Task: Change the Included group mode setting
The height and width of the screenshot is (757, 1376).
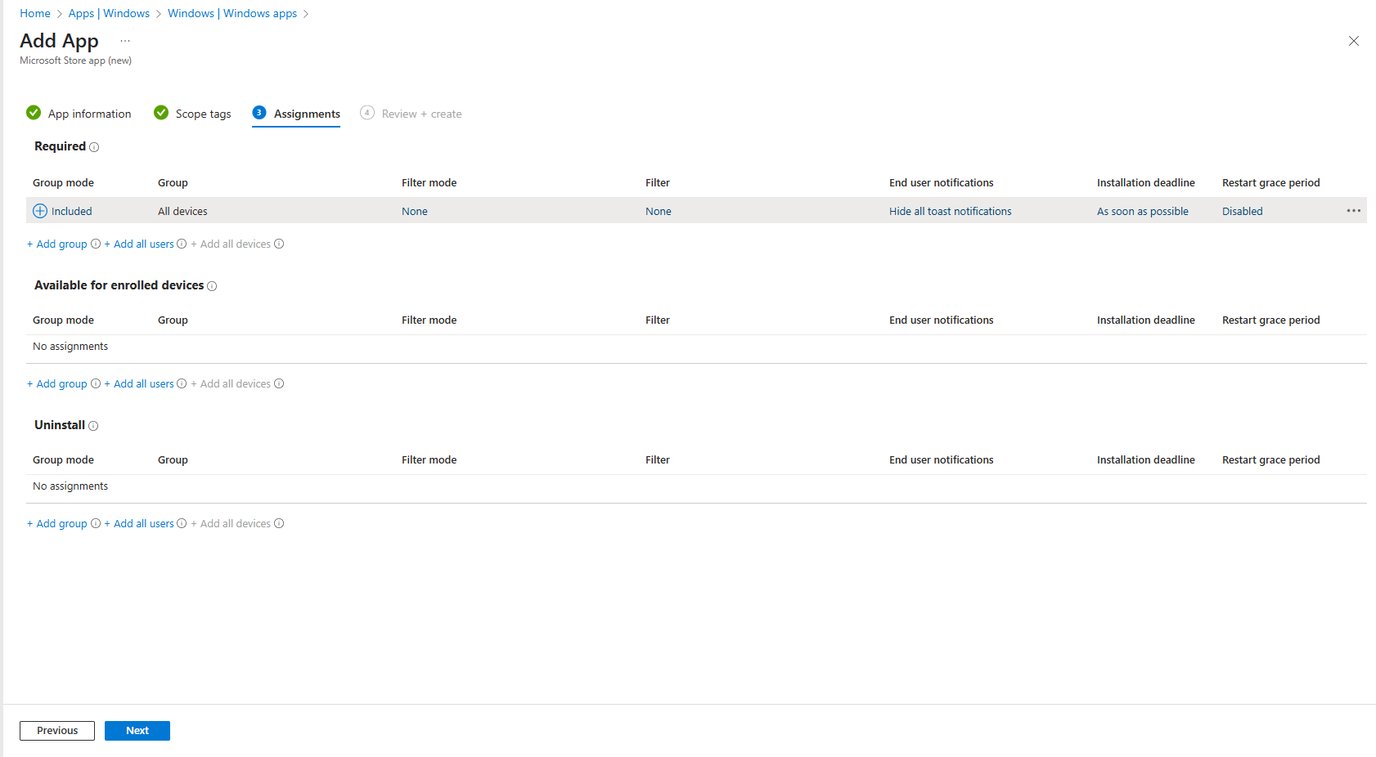Action: (70, 211)
